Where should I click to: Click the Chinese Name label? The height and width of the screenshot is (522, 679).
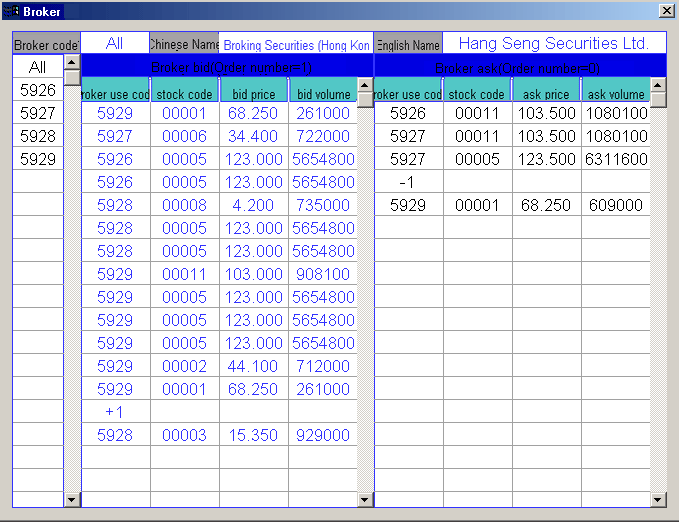pos(184,43)
